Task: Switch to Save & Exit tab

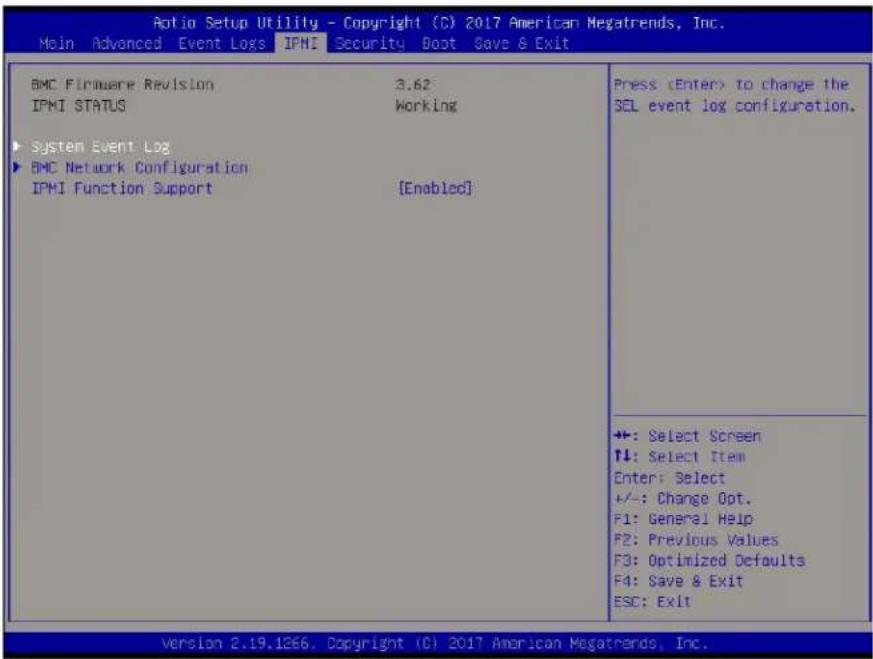Action: 521,43
